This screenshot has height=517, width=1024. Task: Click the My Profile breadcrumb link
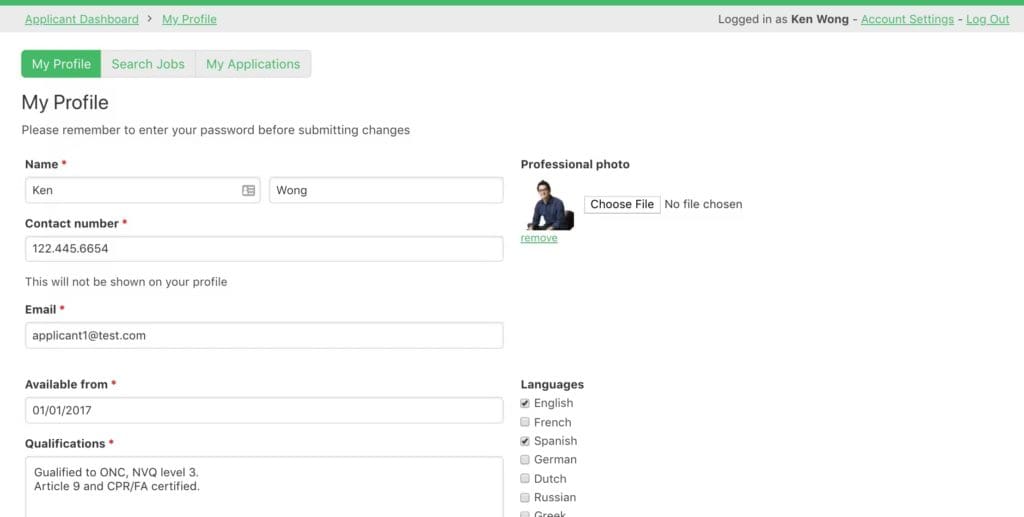(189, 19)
